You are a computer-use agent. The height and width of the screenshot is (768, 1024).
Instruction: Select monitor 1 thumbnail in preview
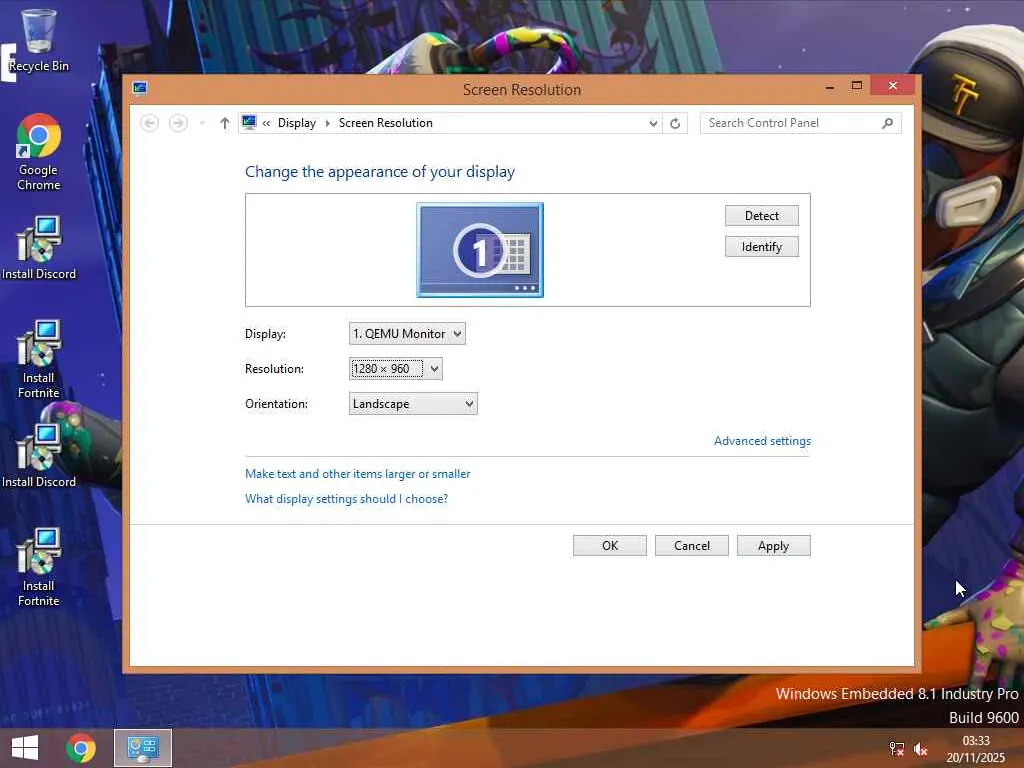pos(480,250)
